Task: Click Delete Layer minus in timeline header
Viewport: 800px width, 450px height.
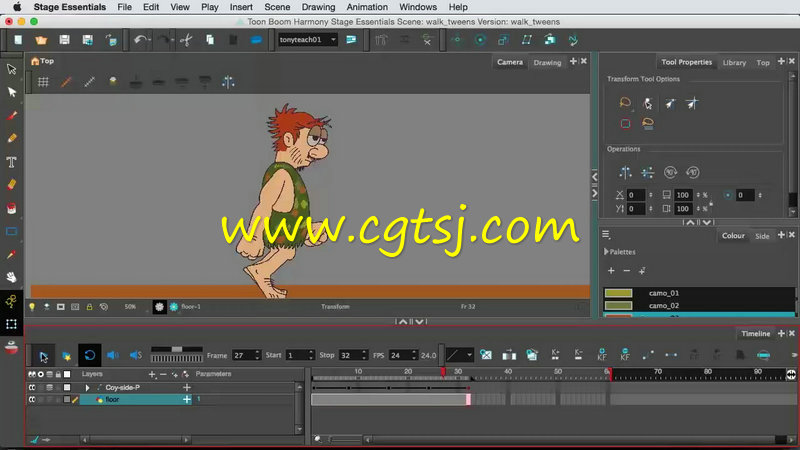Action: [163, 374]
